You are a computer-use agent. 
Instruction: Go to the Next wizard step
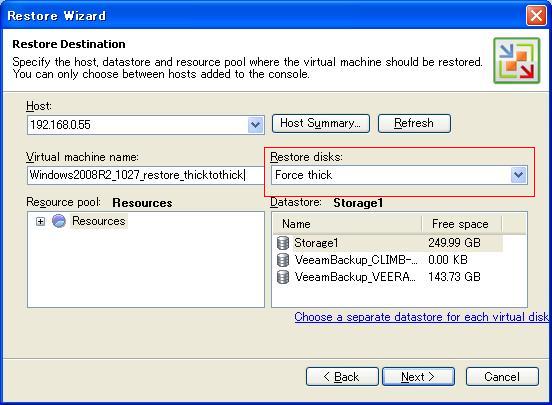(418, 377)
